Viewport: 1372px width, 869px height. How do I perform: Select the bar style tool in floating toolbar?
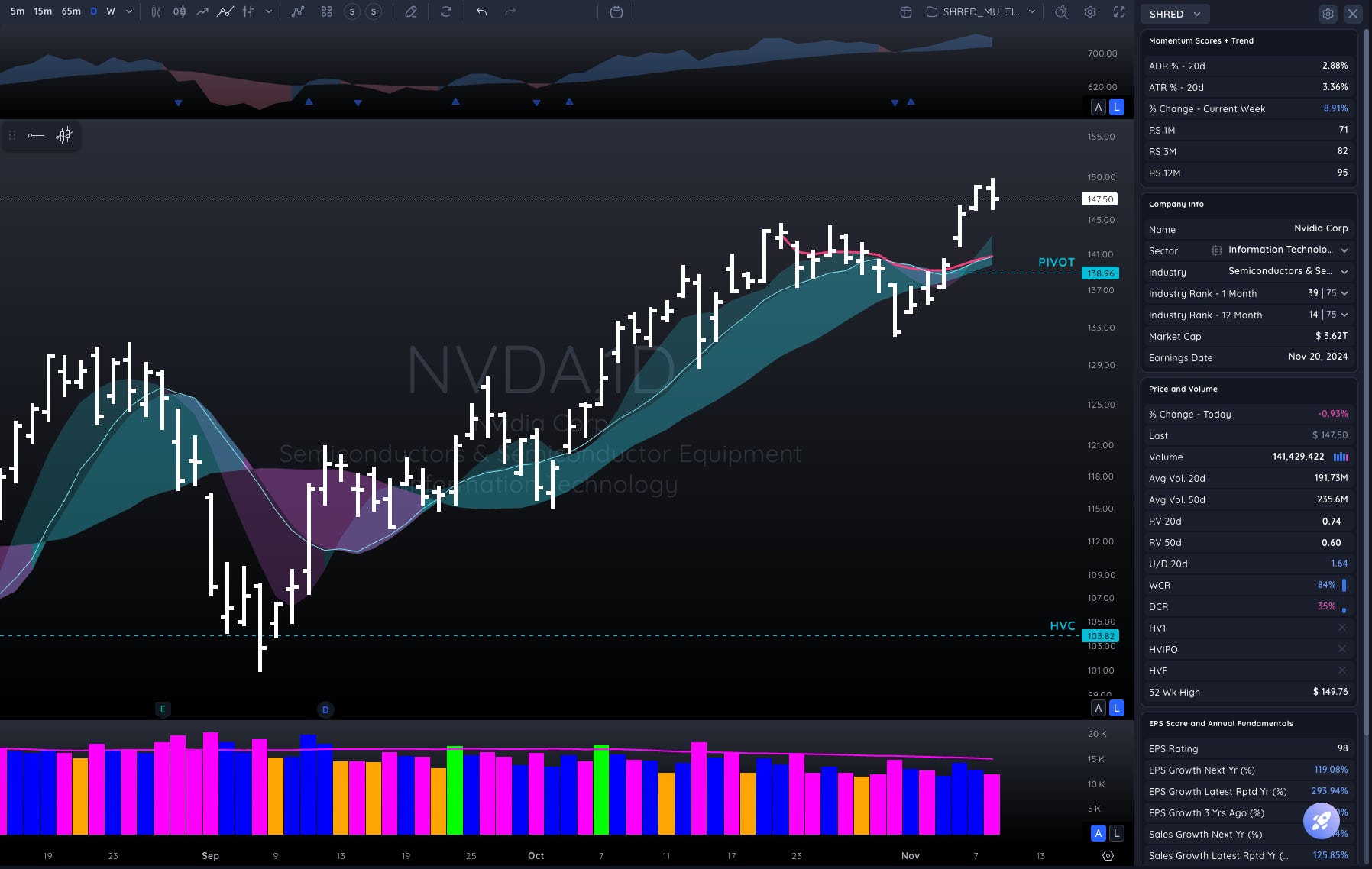64,135
